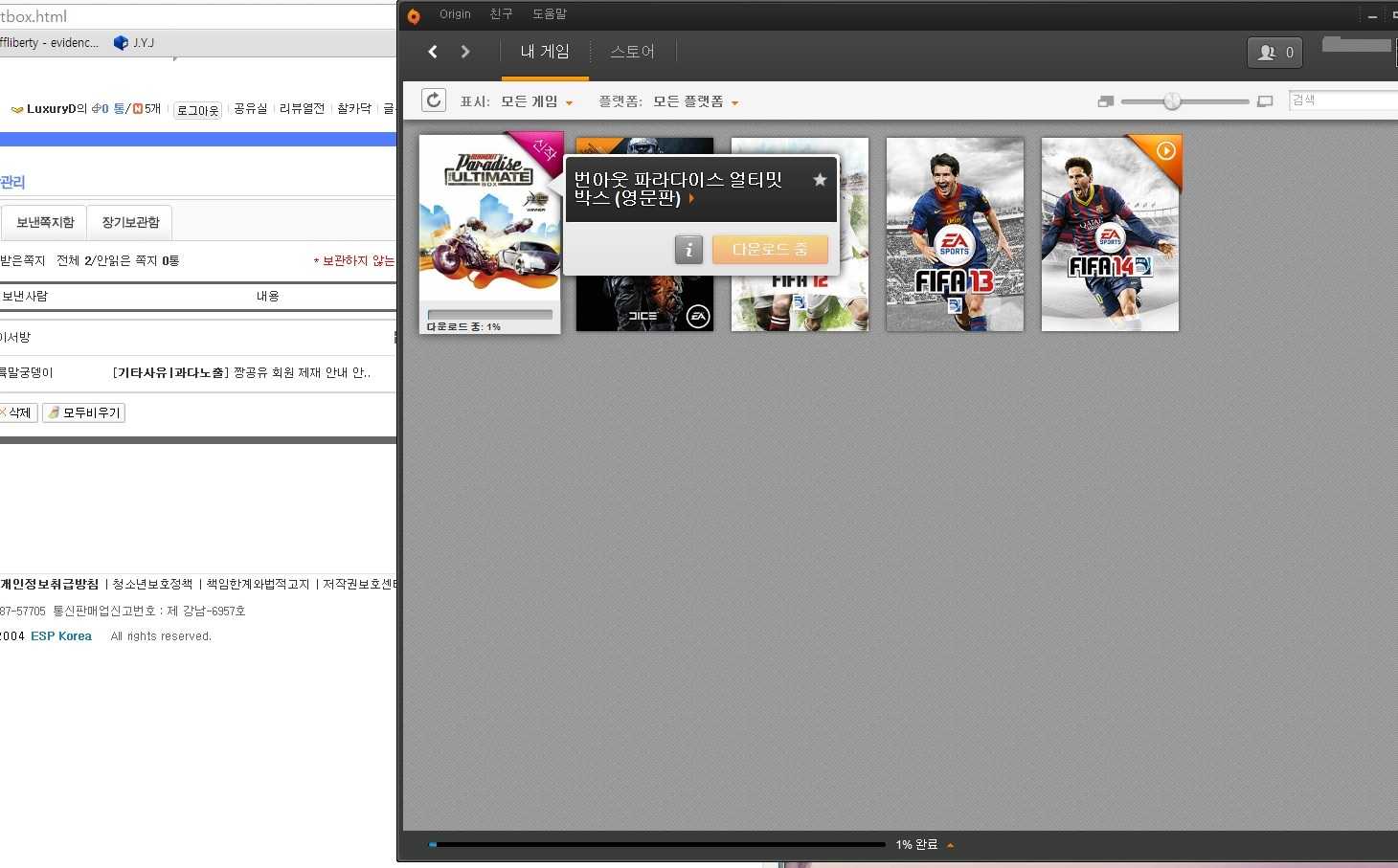This screenshot has width=1398, height=868.
Task: Open the 짱공유 회원 제재 안내 message
Action: (241, 372)
